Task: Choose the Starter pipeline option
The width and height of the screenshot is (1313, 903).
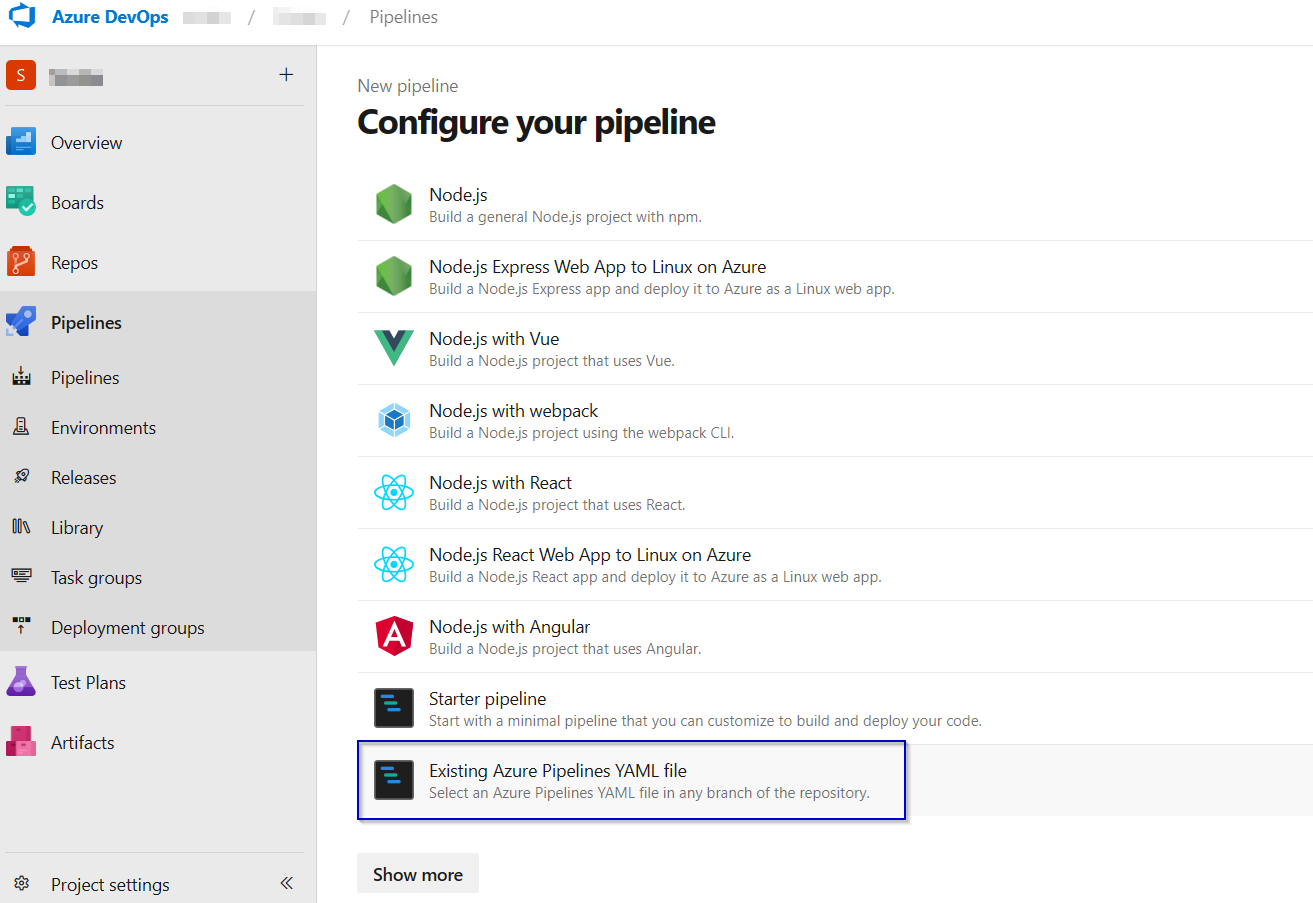Action: point(835,709)
